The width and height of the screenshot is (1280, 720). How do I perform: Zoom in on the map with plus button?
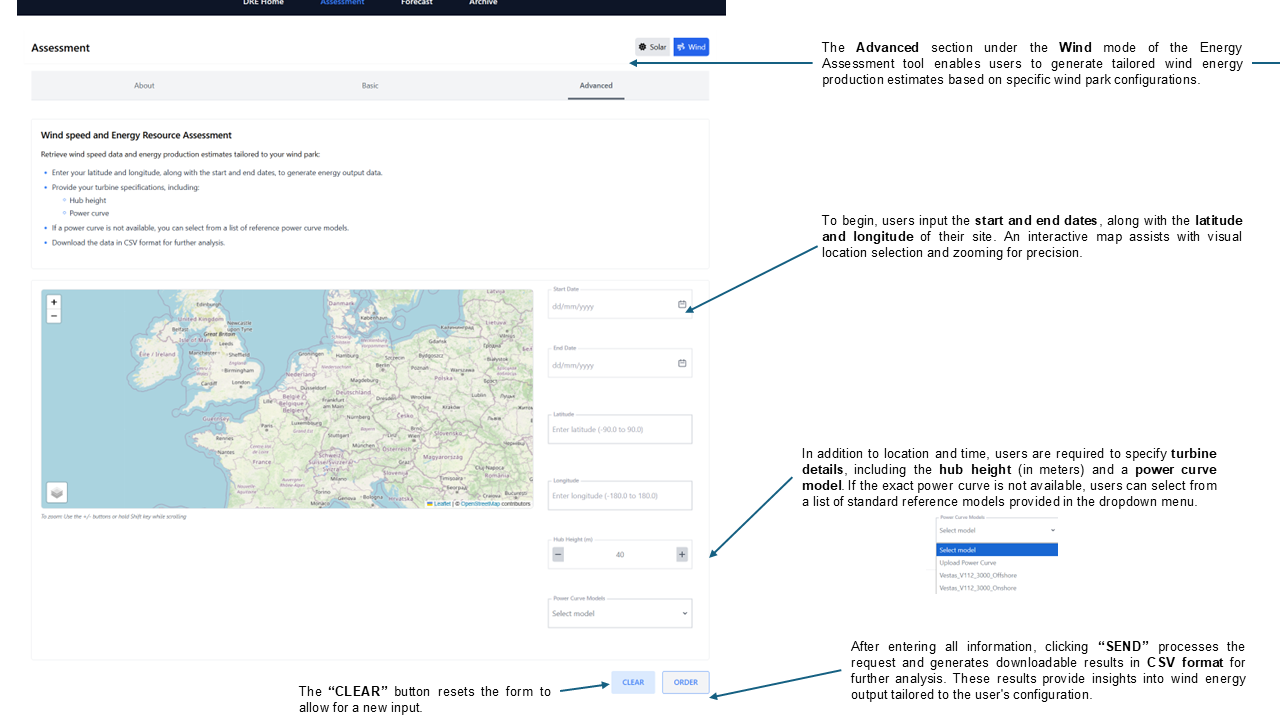click(54, 302)
